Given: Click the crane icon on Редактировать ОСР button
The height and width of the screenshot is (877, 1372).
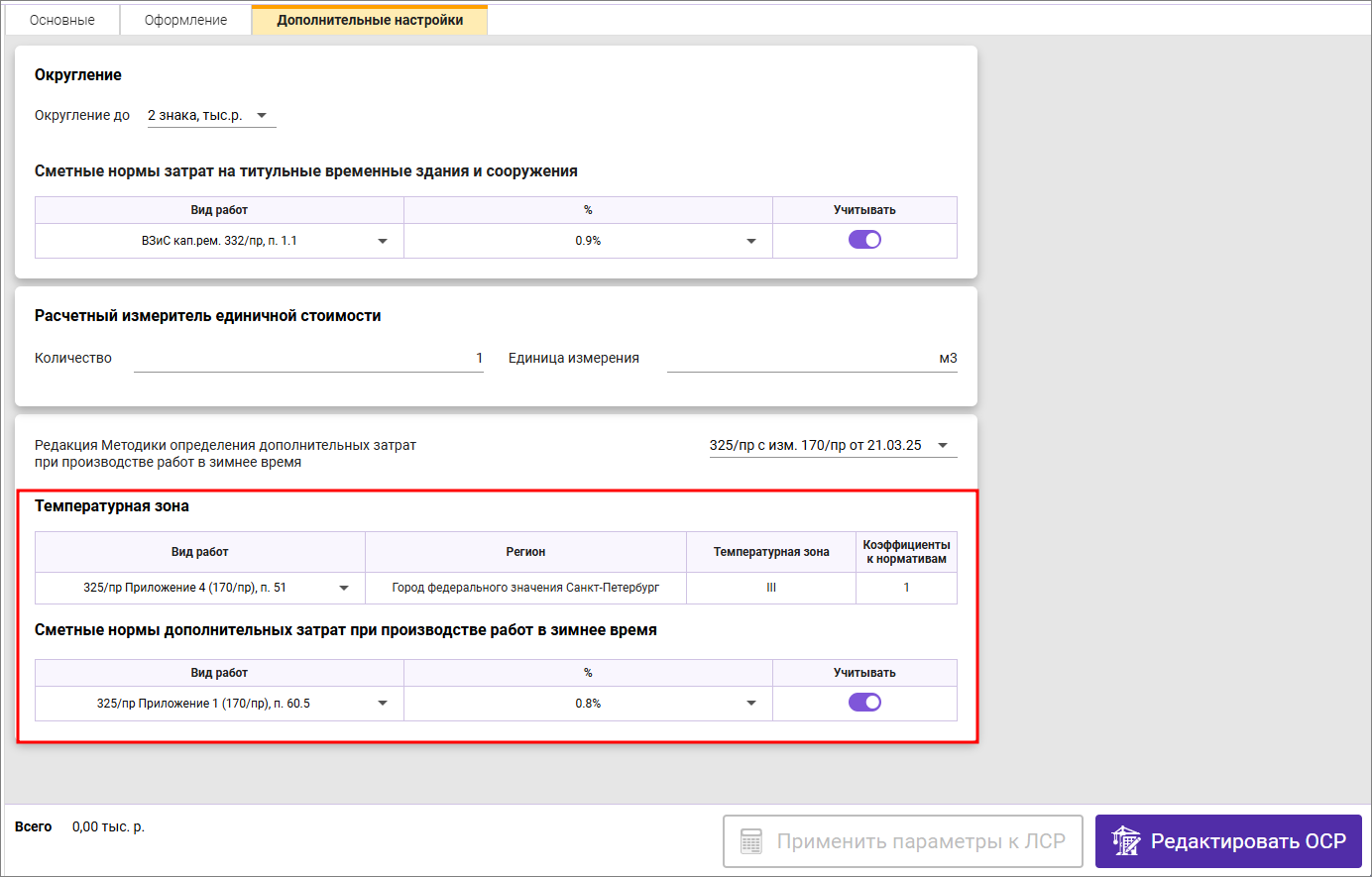Looking at the screenshot, I should tap(1125, 841).
